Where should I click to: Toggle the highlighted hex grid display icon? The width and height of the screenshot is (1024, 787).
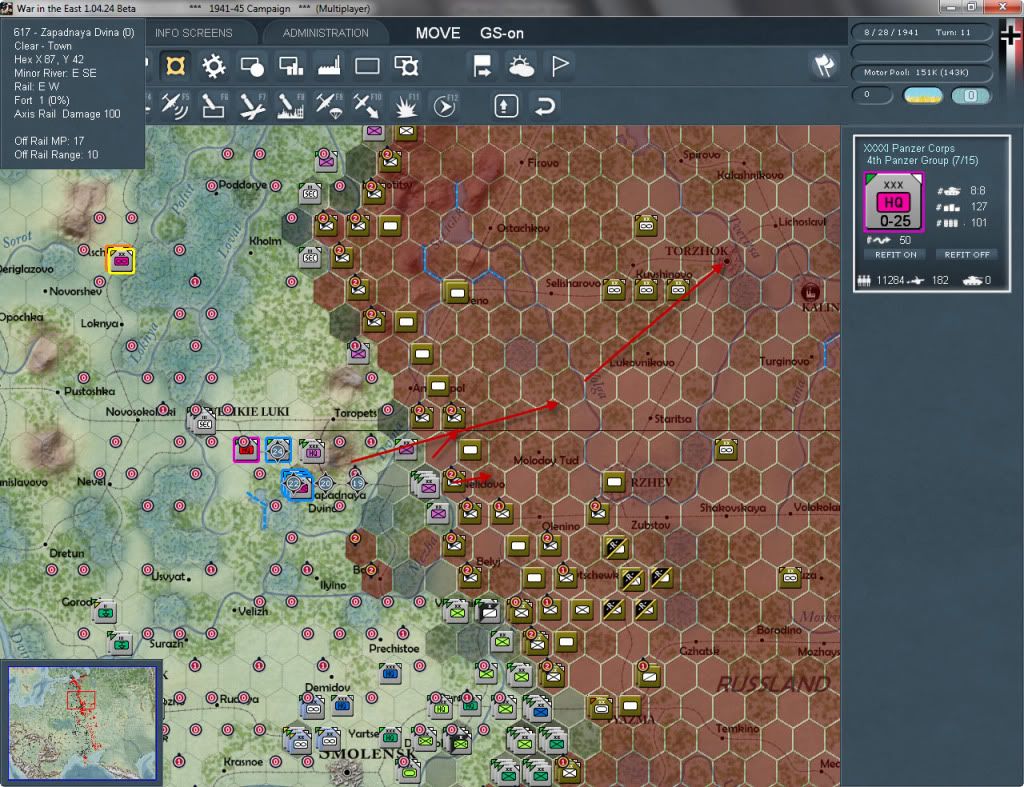(x=175, y=66)
